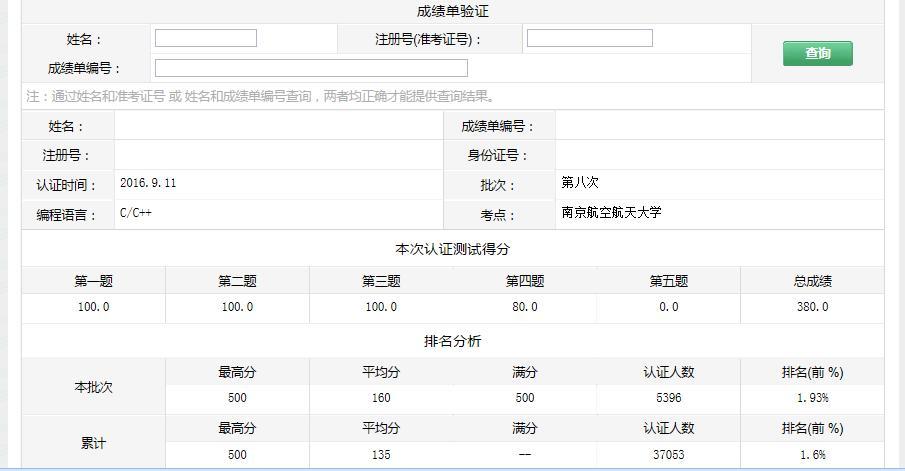Select the 第二题 column header
This screenshot has width=905, height=471.
[237, 281]
